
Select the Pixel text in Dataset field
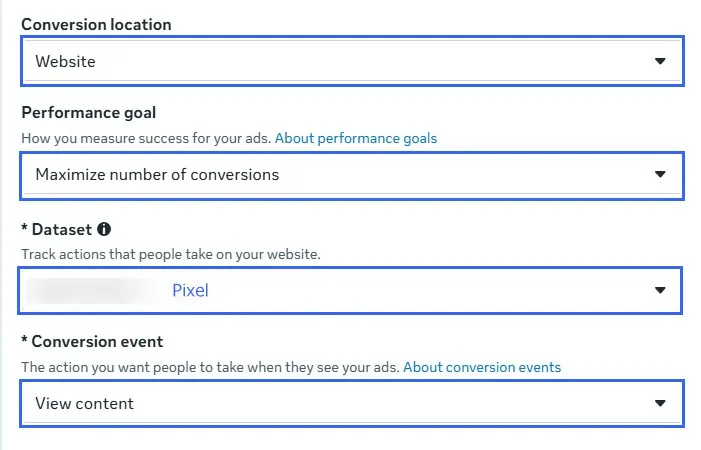pyautogui.click(x=190, y=290)
